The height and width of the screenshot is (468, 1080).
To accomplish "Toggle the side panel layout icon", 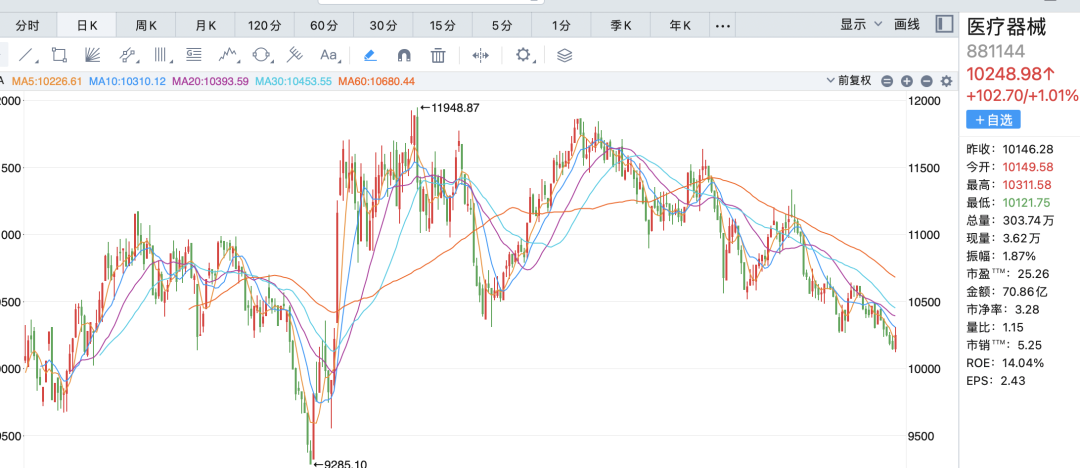I will tap(943, 24).
